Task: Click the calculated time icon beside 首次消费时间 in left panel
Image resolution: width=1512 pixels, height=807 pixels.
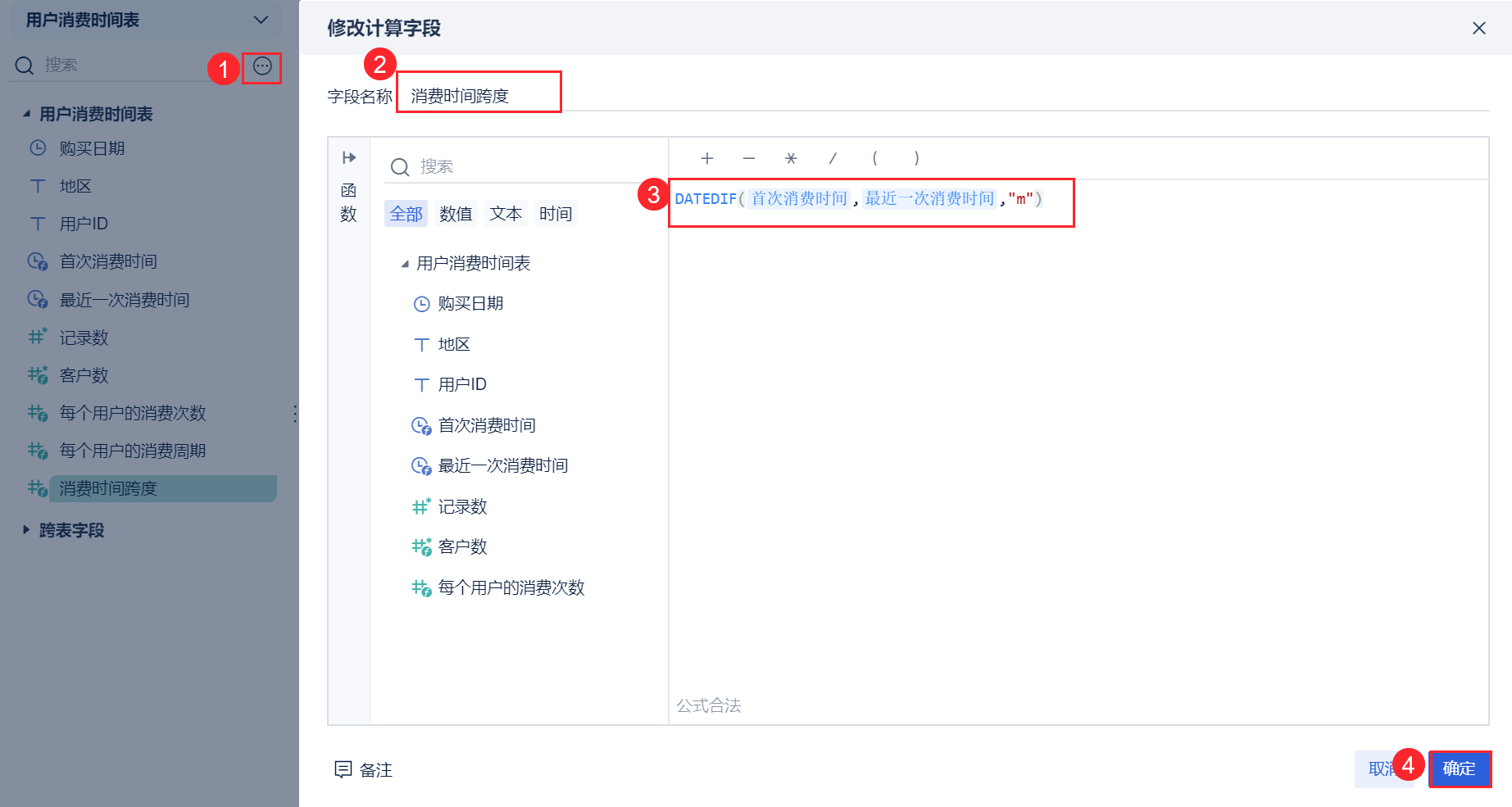Action: coord(38,261)
